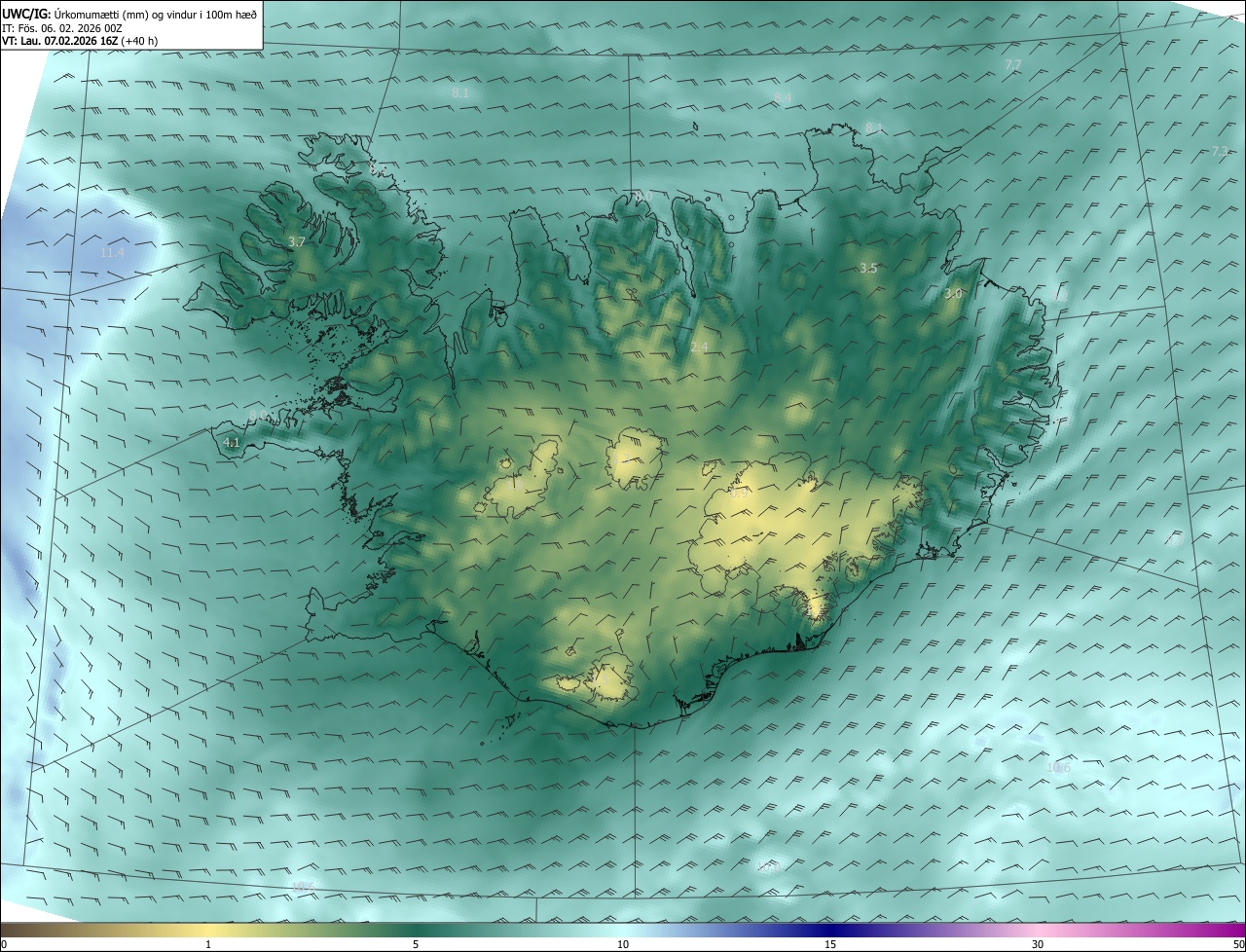Pick the pink color at 30 mm
This screenshot has height=952, width=1246.
coord(1038,930)
